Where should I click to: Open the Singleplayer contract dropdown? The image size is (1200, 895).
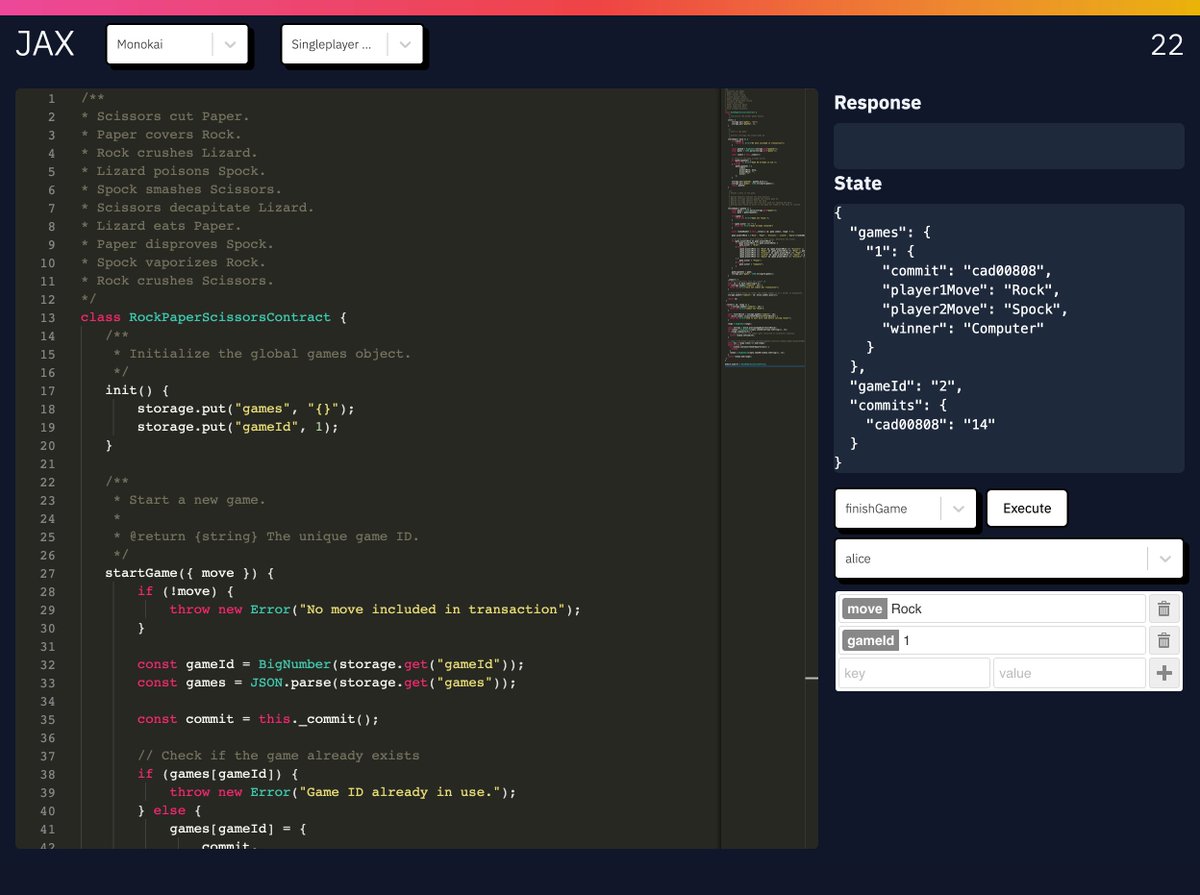[x=352, y=44]
